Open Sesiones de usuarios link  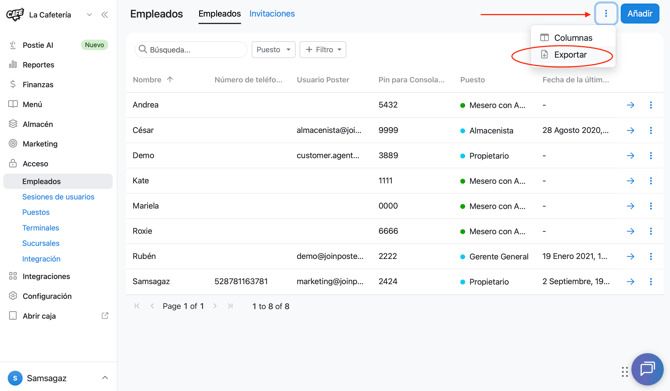[x=58, y=197]
